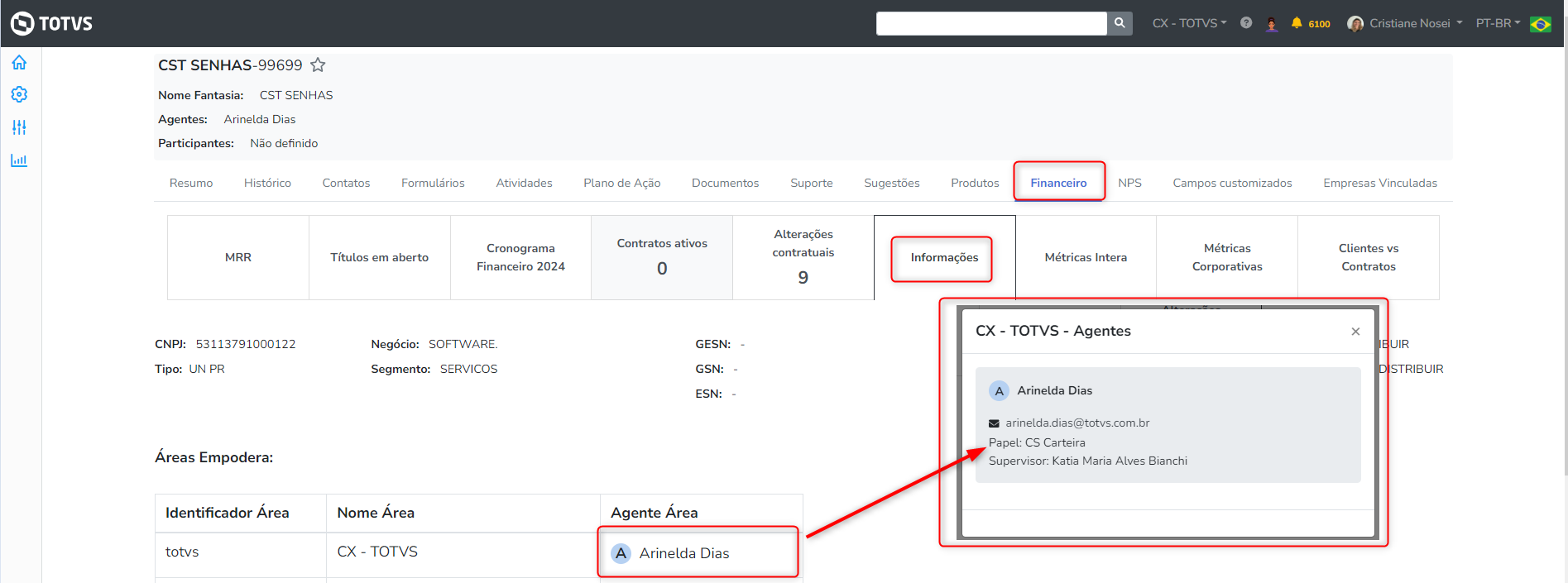The height and width of the screenshot is (583, 1568).
Task: Open the sliders filter icon in sidebar
Action: (19, 127)
